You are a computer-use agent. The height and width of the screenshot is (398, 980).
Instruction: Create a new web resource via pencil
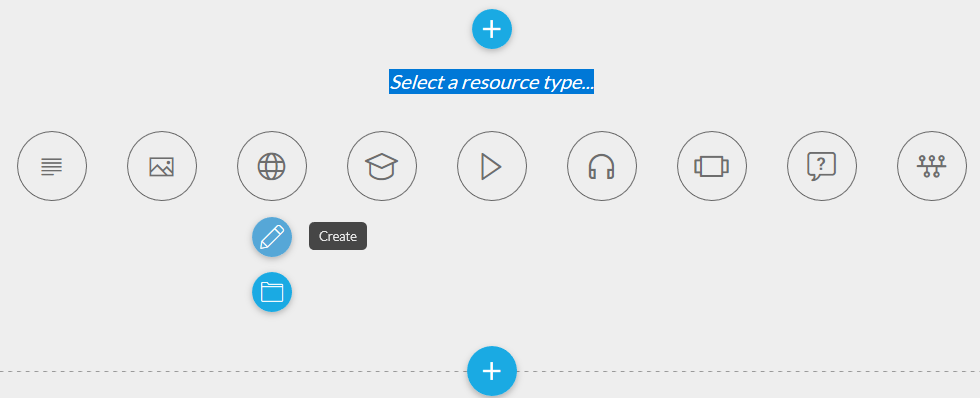pos(272,237)
